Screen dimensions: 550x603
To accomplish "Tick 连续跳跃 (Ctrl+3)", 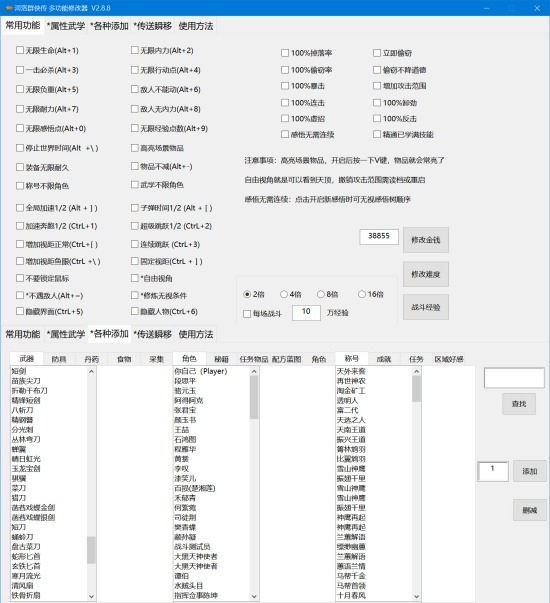I will click(x=135, y=244).
